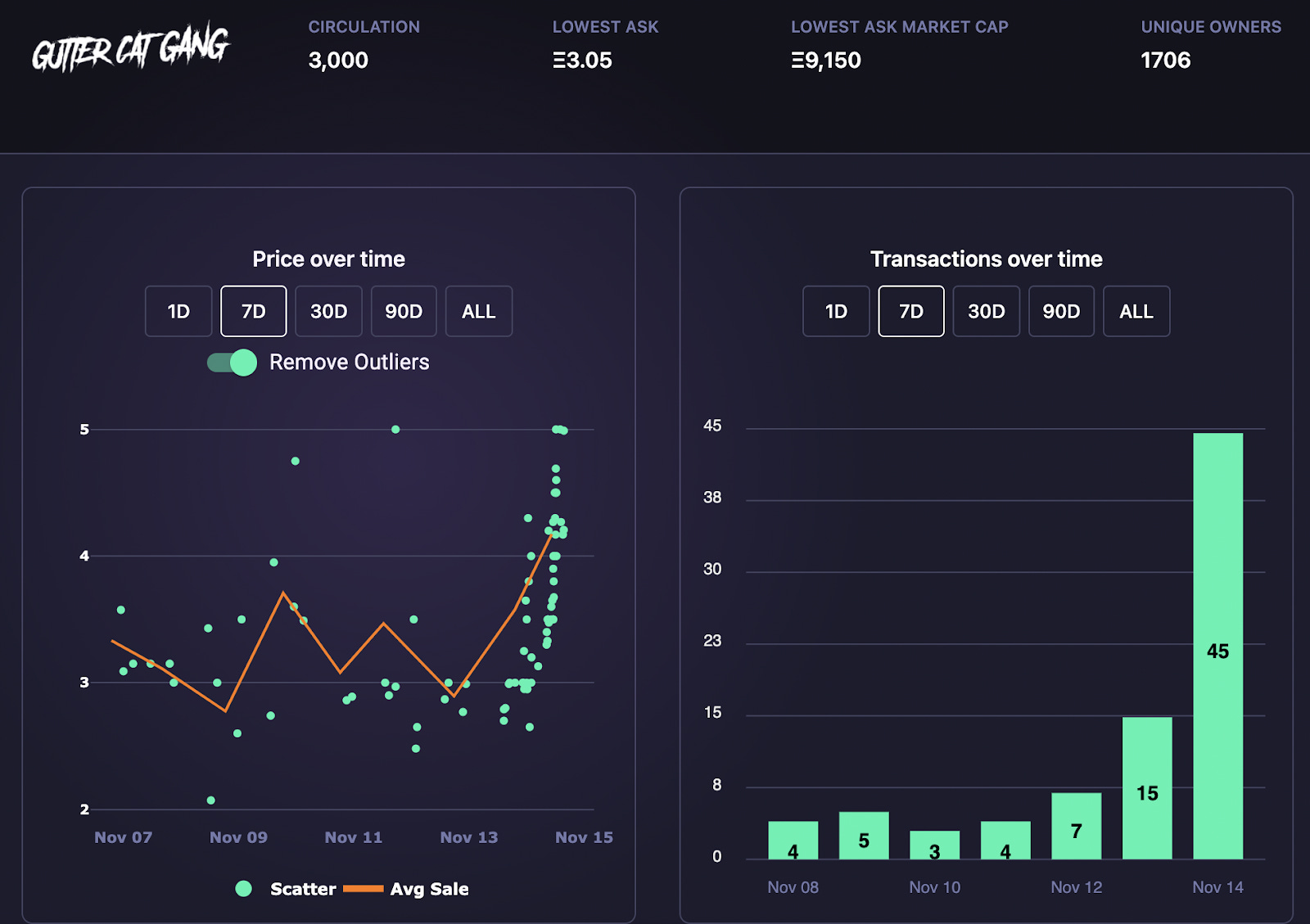Click the Nov 14 label on transactions axis
Viewport: 1310px width, 924px height.
[x=1217, y=887]
